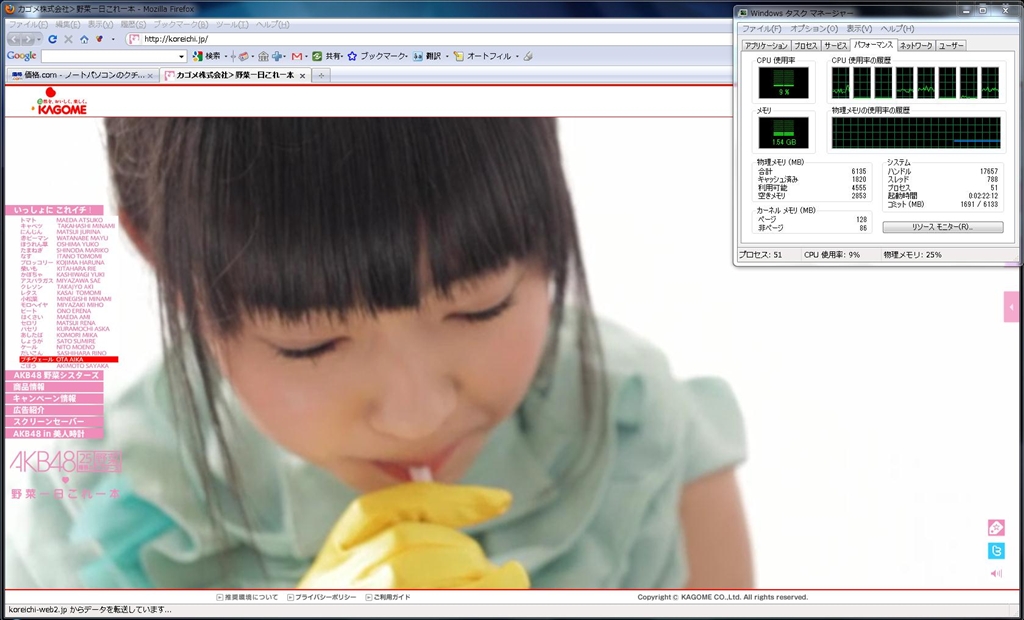Open Task Manager オプション(O) menu
Viewport: 1024px width, 620px height.
pos(814,29)
